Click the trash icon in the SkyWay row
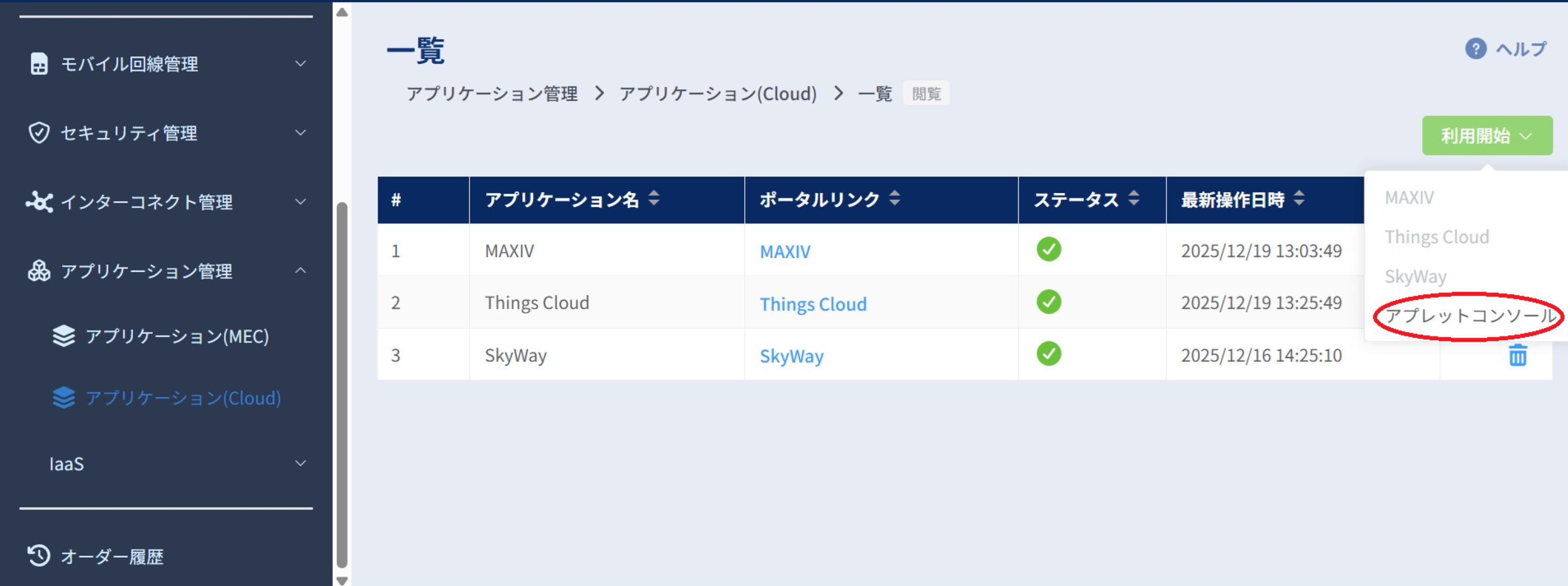Viewport: 1568px width, 586px height. [1518, 355]
